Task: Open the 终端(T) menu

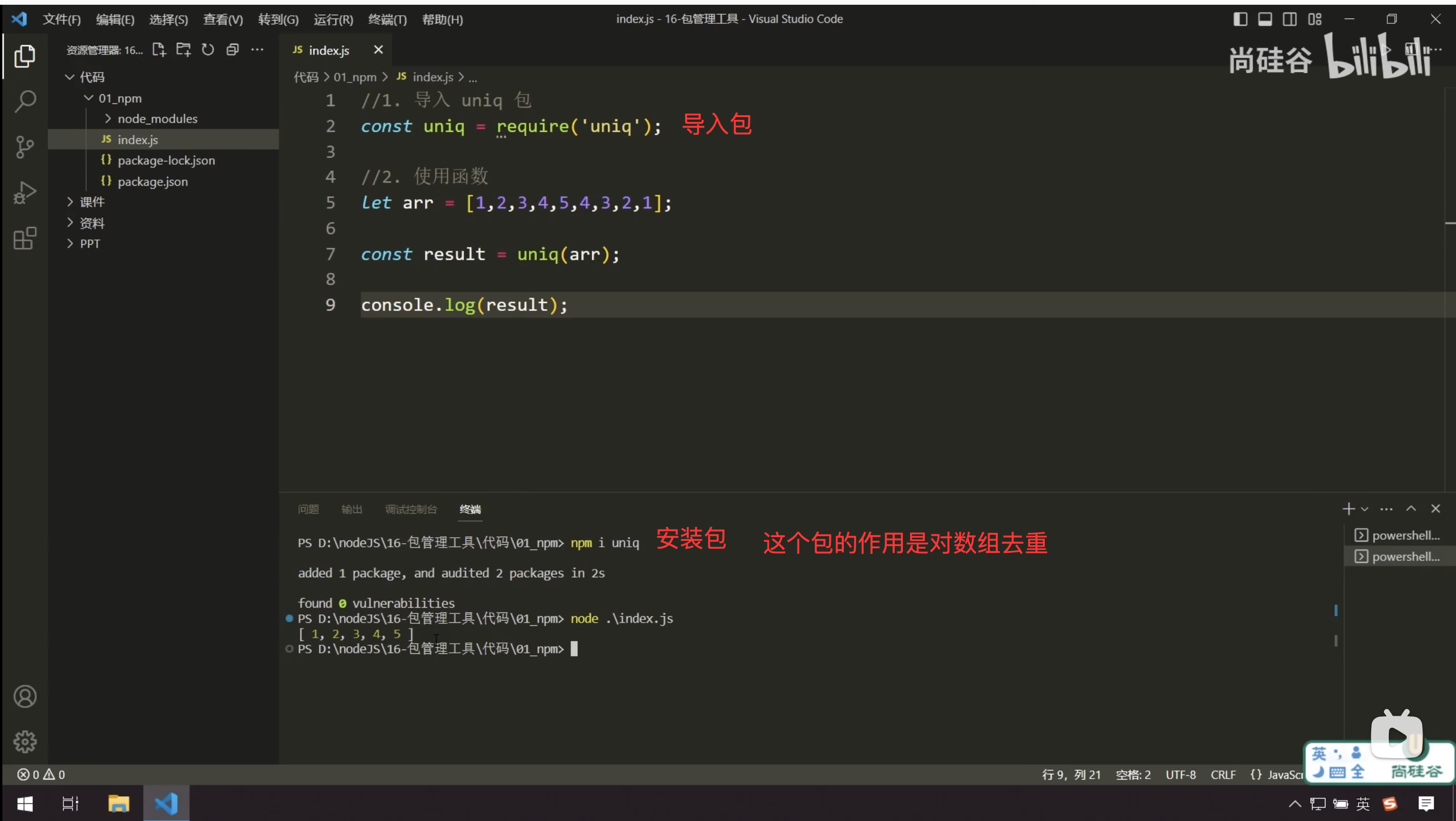Action: coord(387,19)
